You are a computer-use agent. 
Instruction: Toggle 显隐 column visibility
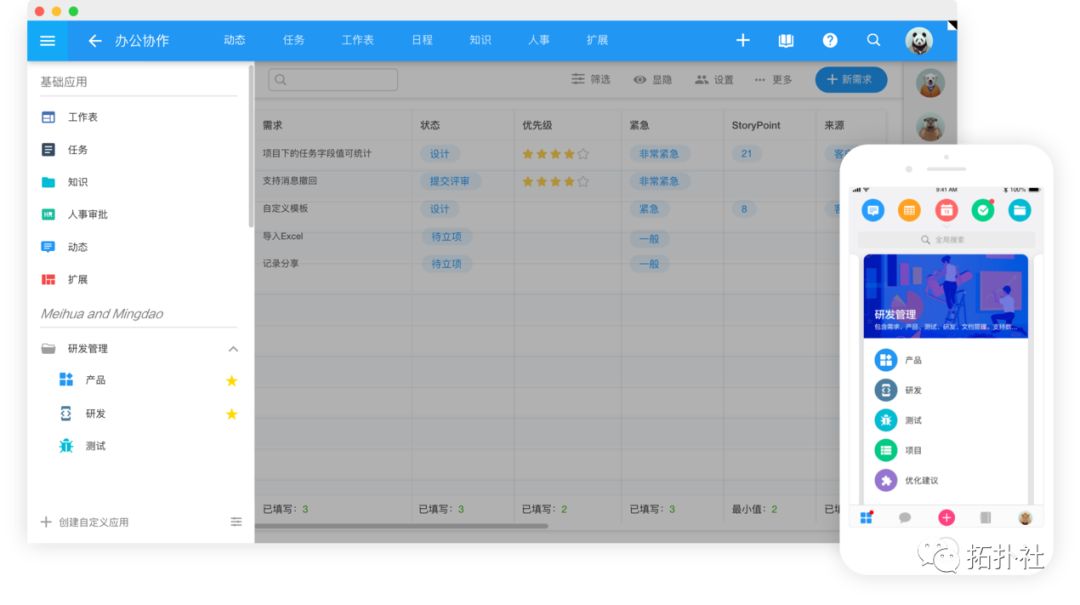[x=652, y=80]
